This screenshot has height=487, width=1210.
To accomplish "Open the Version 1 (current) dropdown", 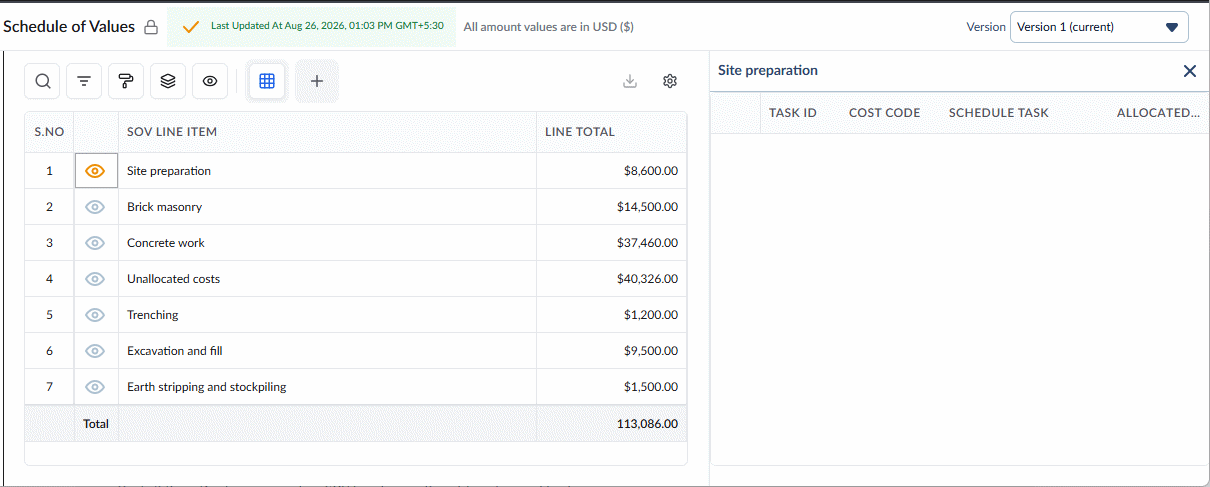I will [1099, 27].
